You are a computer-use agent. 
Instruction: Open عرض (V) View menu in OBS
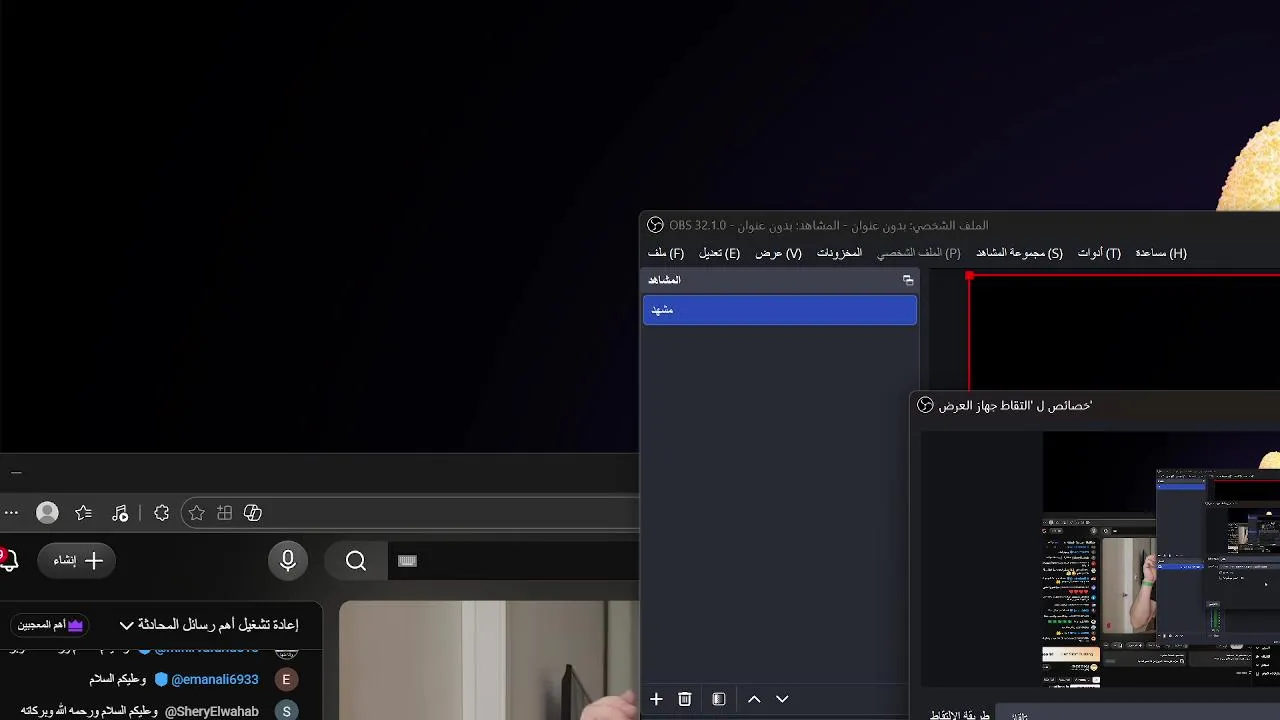pos(778,253)
